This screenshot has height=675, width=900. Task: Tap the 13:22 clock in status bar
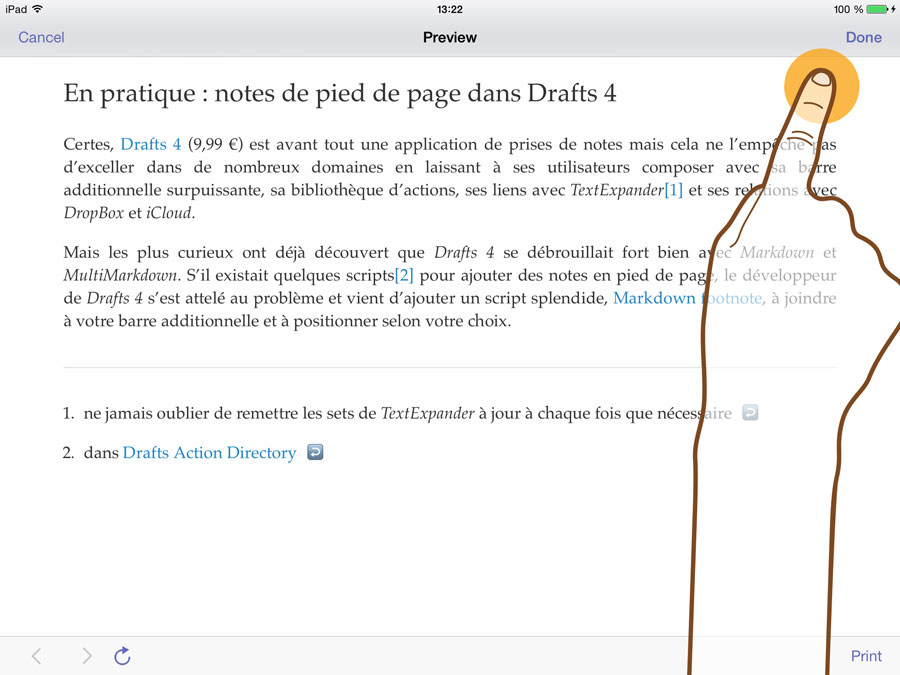pos(449,9)
